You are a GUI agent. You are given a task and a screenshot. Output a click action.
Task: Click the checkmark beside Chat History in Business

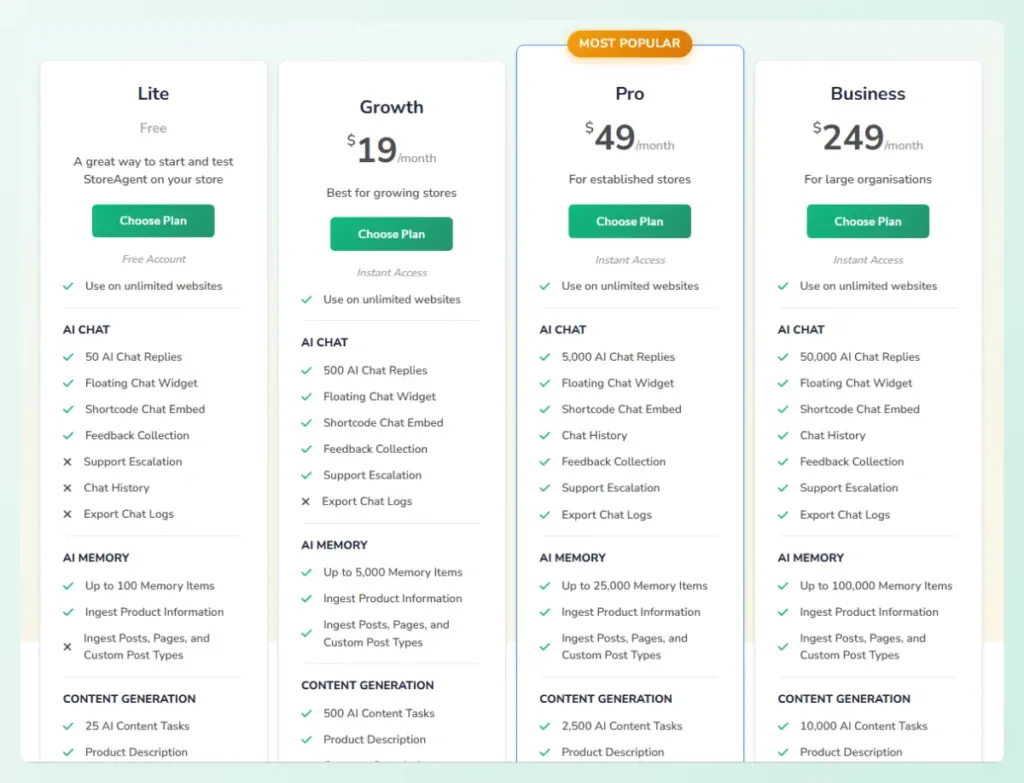(783, 436)
